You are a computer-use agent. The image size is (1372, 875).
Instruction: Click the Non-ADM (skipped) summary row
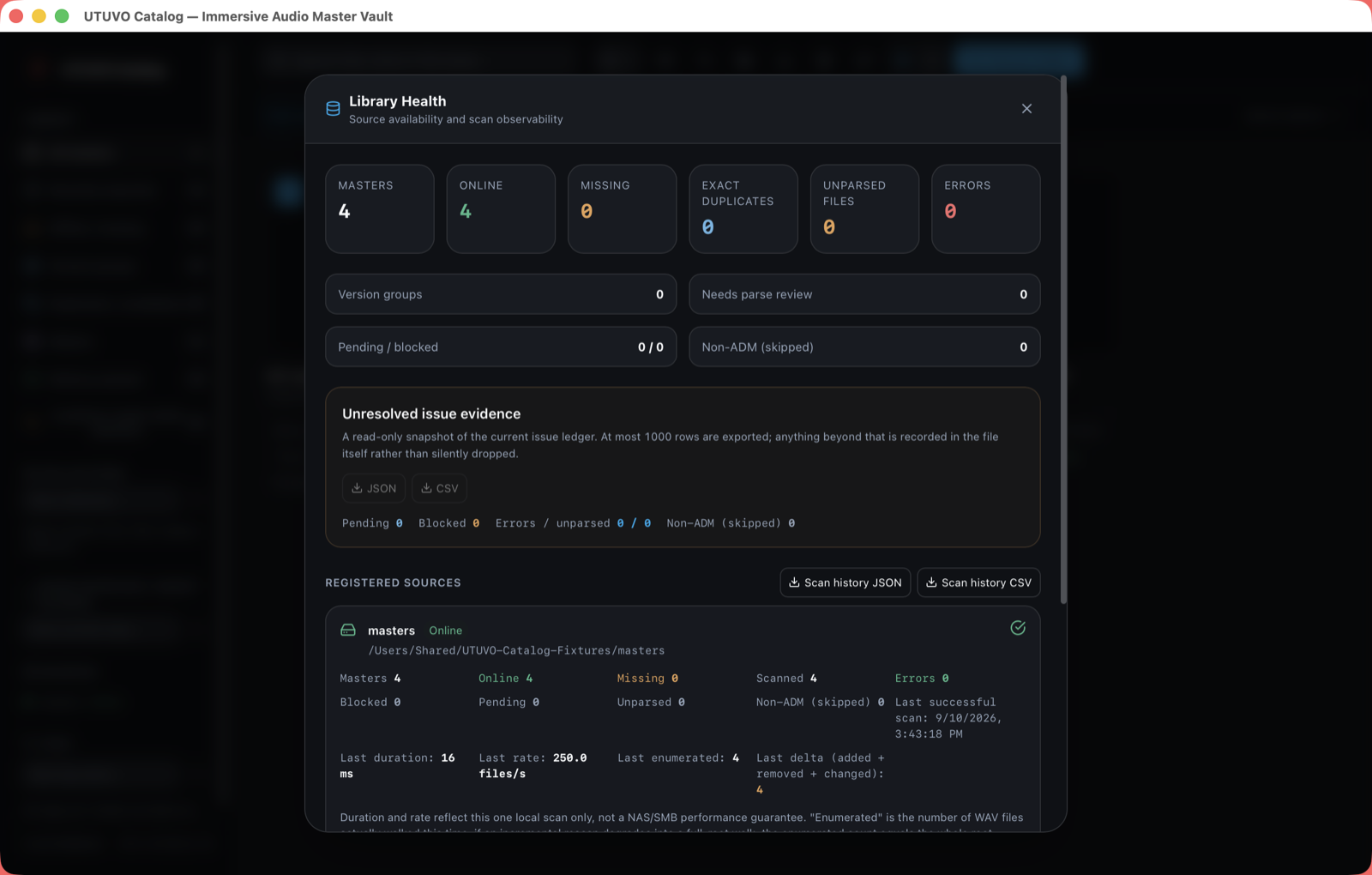point(864,347)
